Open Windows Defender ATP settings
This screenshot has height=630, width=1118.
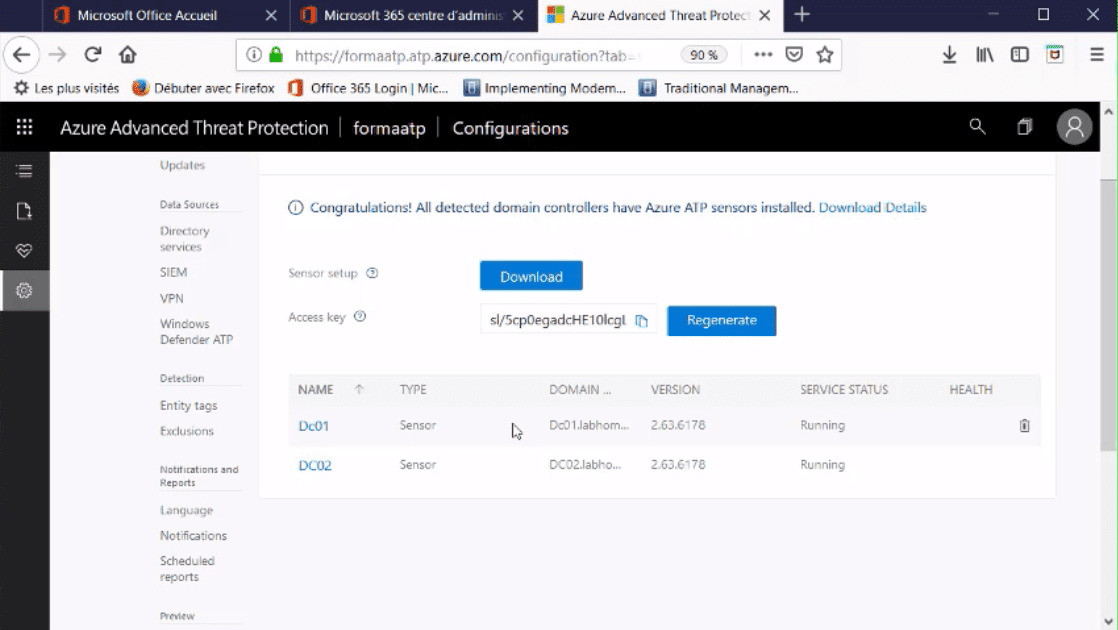click(196, 331)
